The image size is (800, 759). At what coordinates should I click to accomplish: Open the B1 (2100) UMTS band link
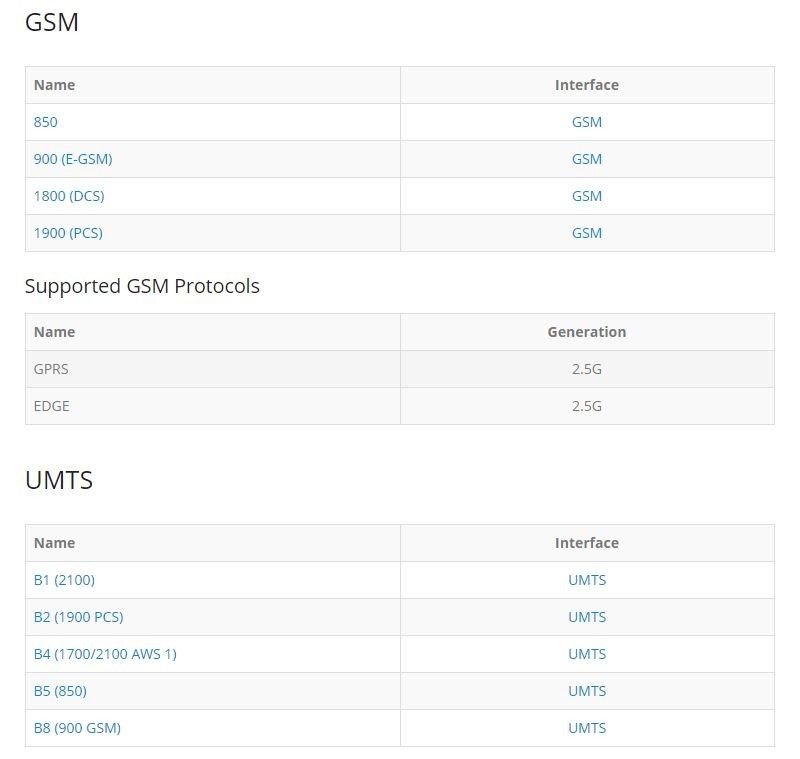pyautogui.click(x=64, y=580)
